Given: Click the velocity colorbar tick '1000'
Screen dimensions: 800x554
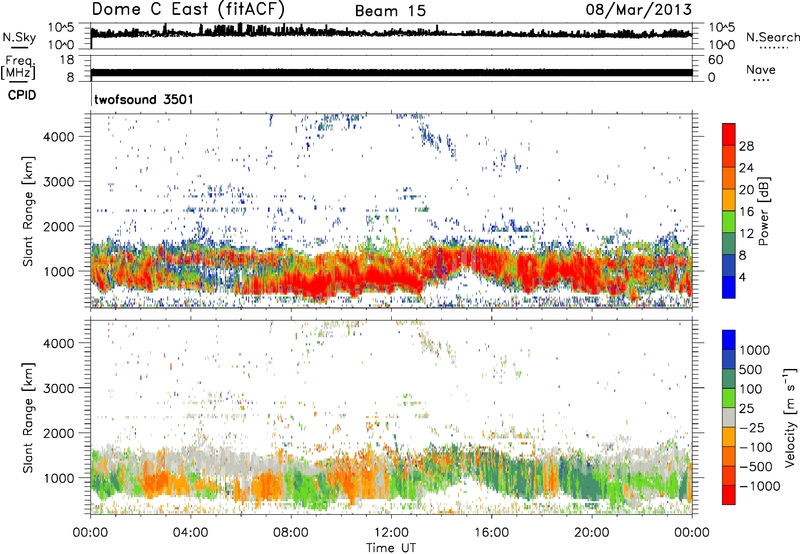Looking at the screenshot, I should click(755, 350).
